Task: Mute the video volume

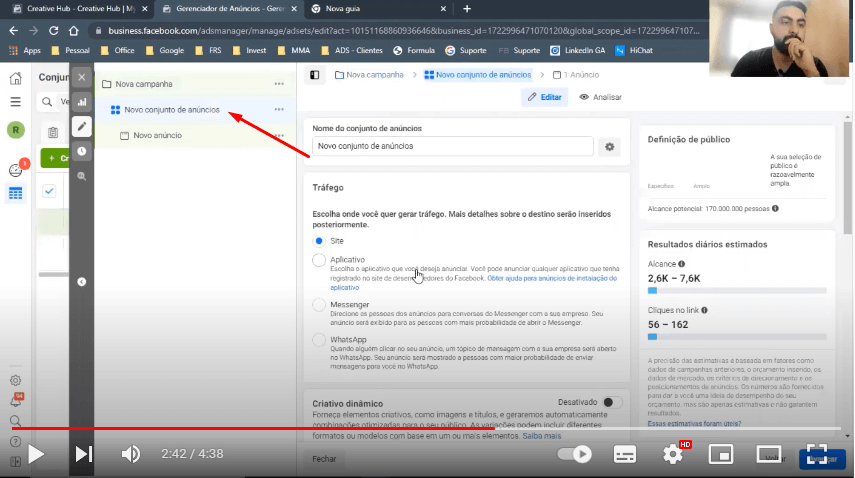Action: [130, 453]
